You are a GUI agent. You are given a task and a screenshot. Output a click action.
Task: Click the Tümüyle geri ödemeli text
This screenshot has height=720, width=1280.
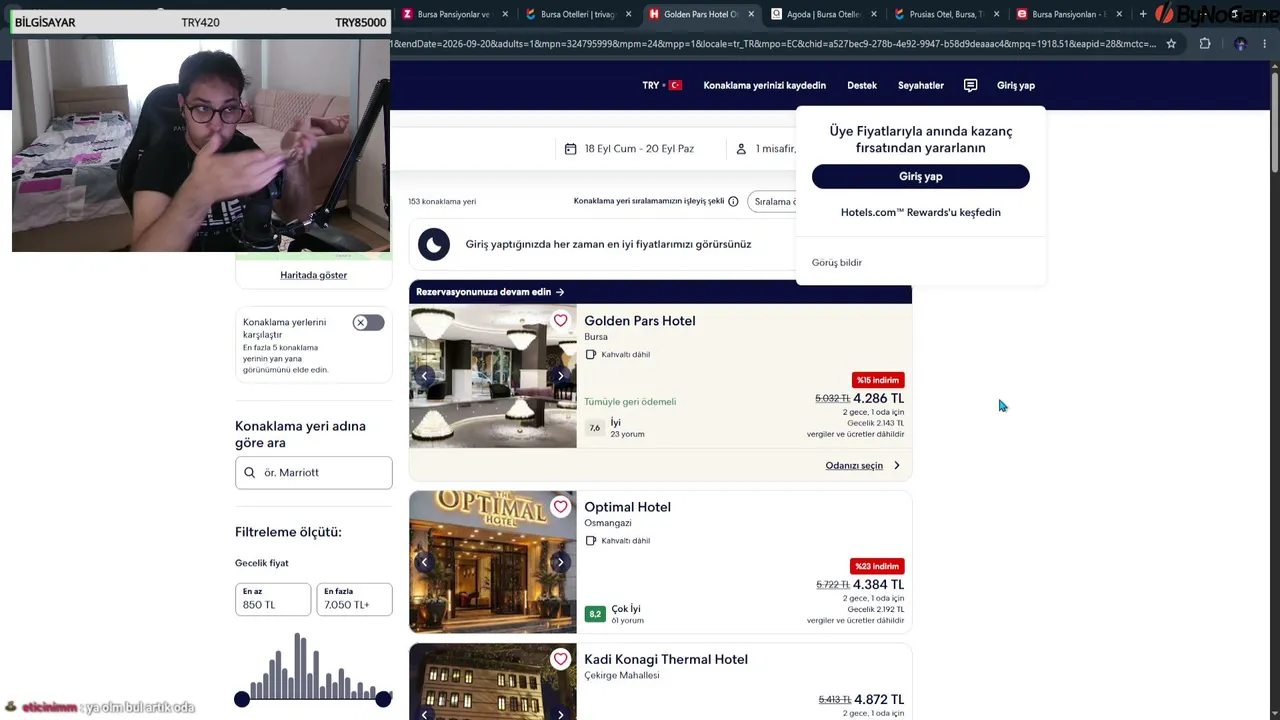(630, 402)
